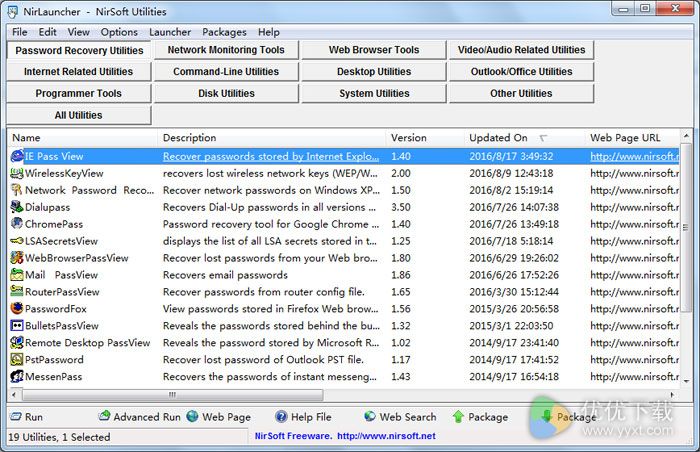Click the WebBrowserPassView icon

point(17,258)
